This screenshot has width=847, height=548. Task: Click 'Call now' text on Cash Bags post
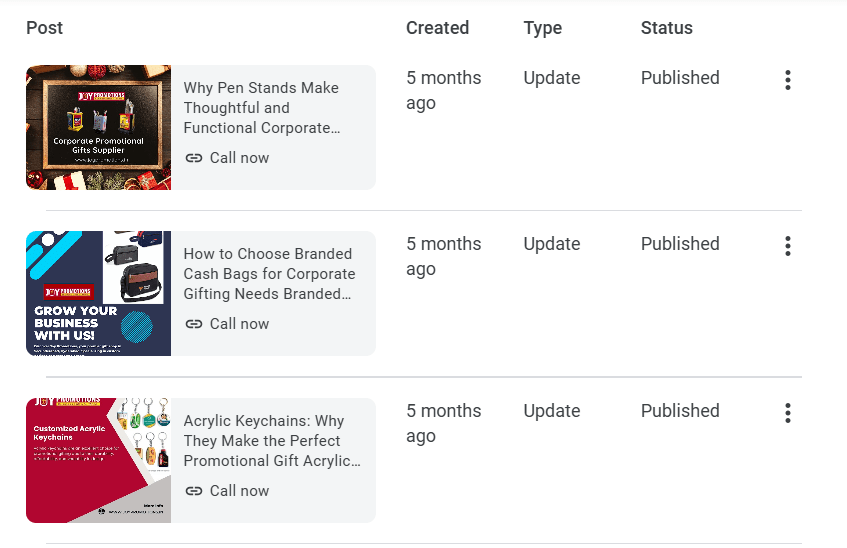(x=239, y=324)
